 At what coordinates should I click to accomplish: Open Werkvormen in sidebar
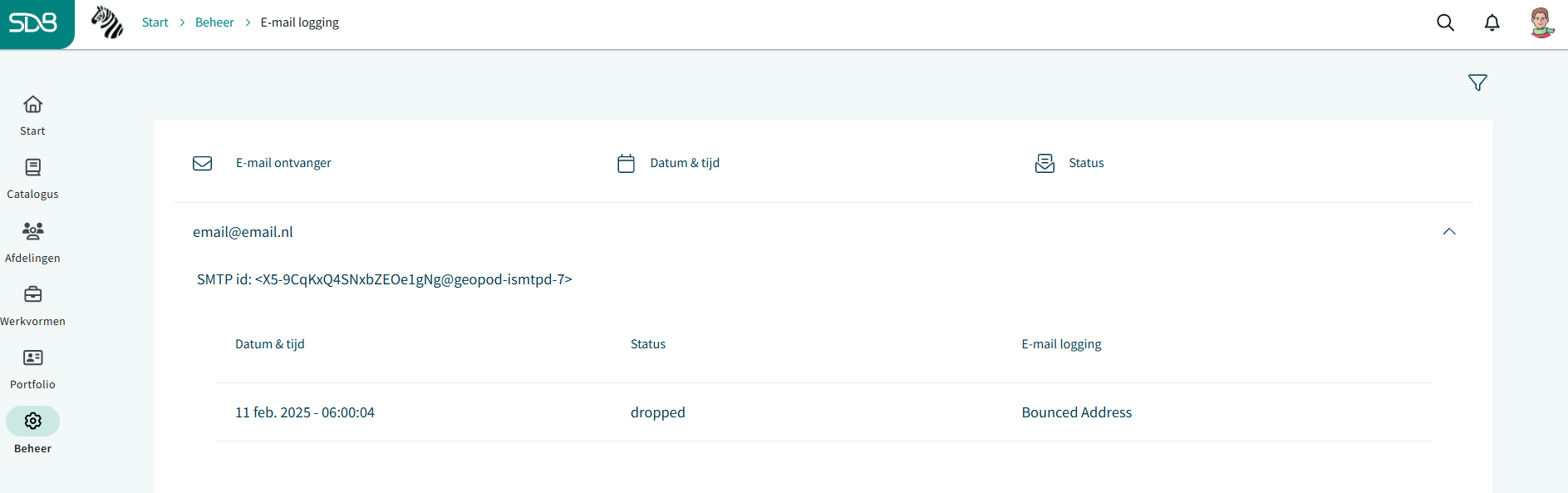(32, 306)
